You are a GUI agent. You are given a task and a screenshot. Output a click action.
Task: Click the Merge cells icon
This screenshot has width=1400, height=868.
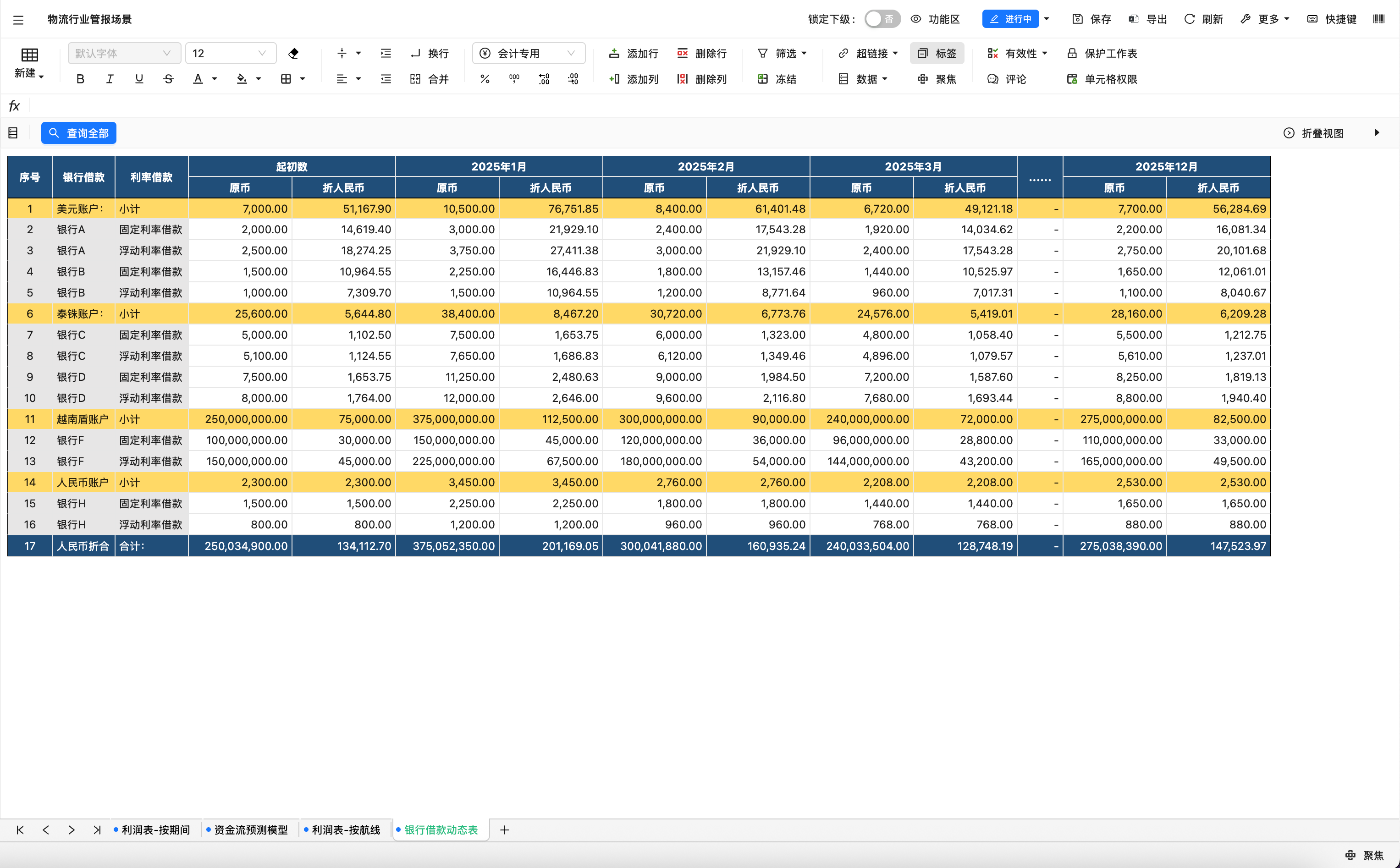415,79
